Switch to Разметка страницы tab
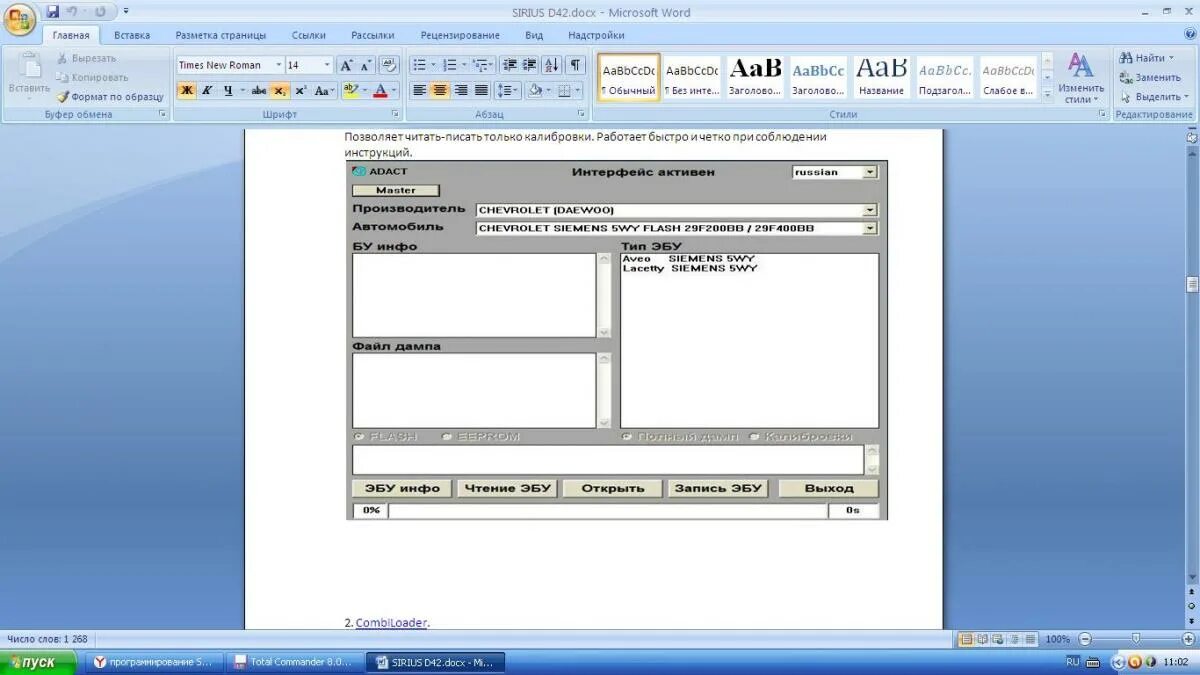 coord(221,35)
